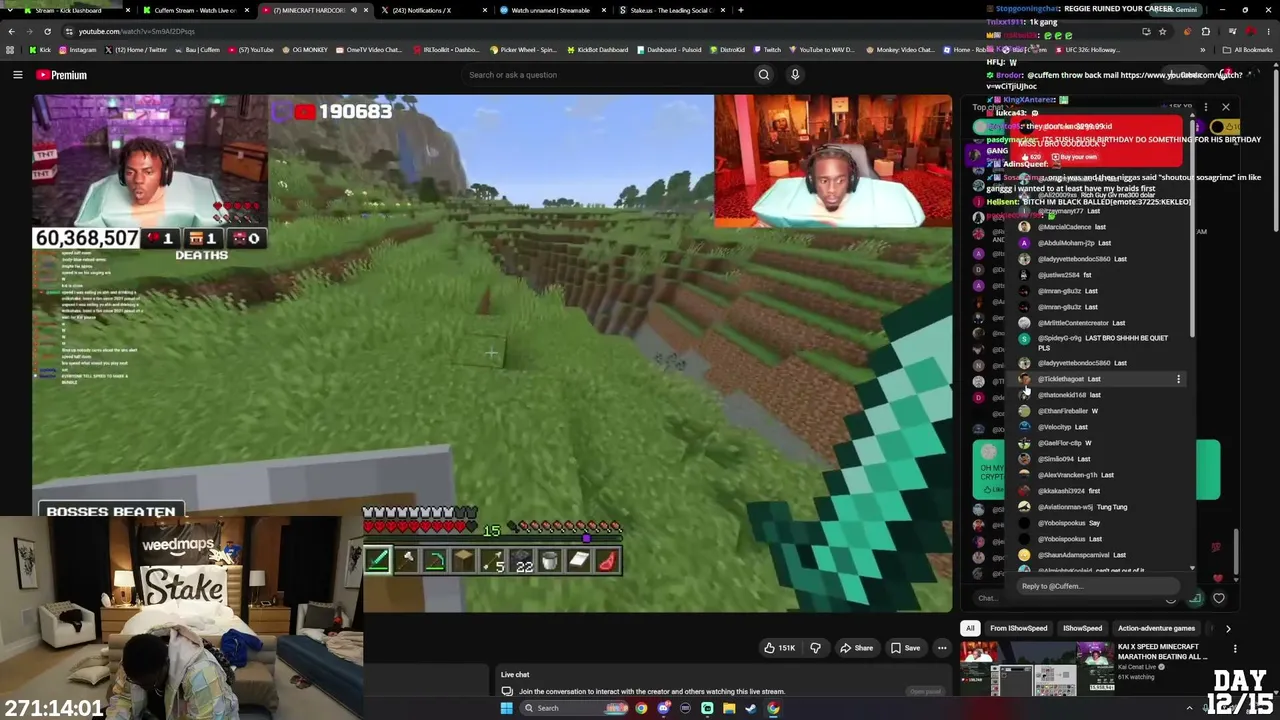
Task: Click the @EthanFireballer chat reply
Action: point(1068,411)
